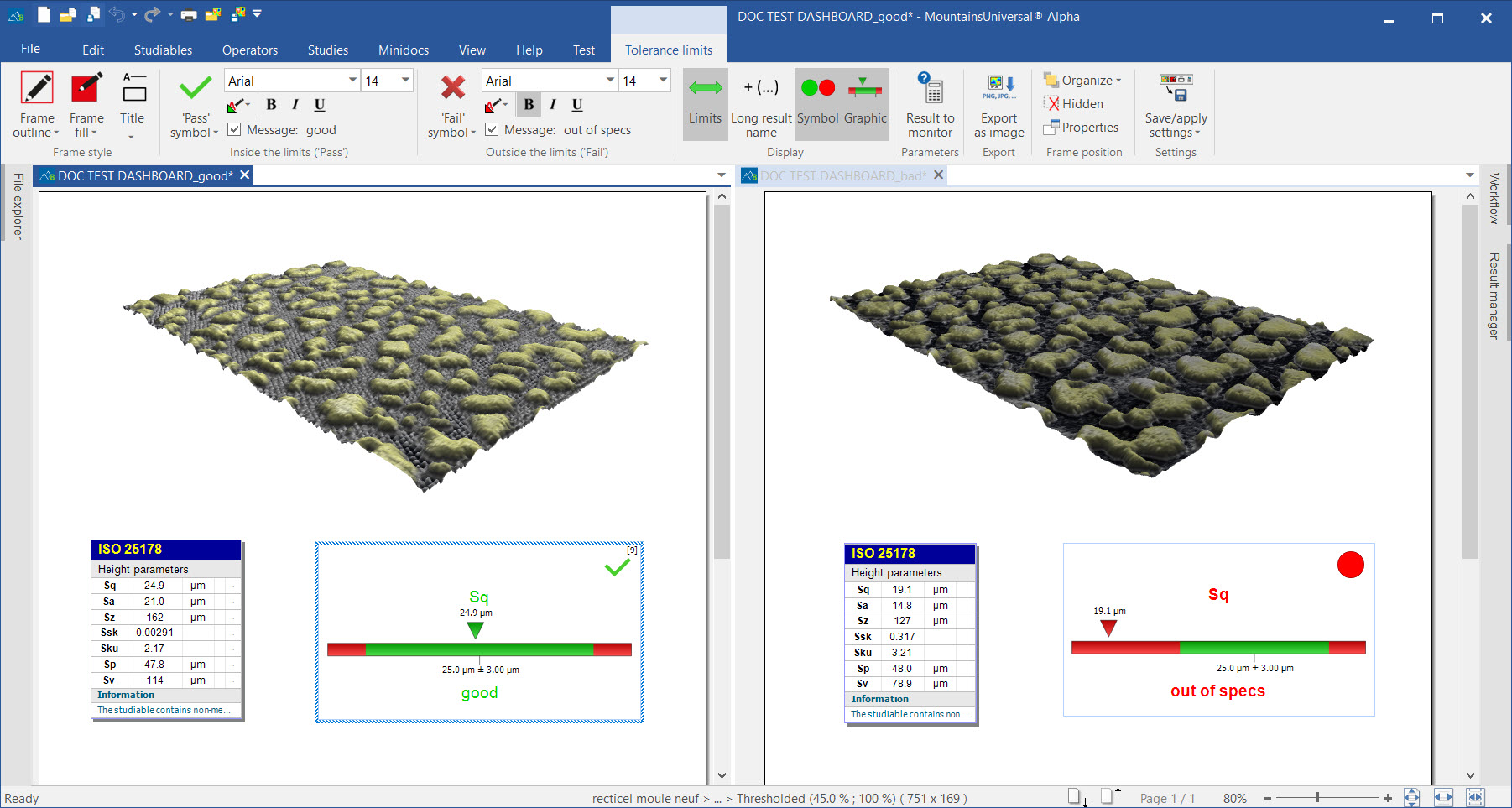The width and height of the screenshot is (1512, 808).
Task: Click the Result to monitor icon
Action: (930, 89)
